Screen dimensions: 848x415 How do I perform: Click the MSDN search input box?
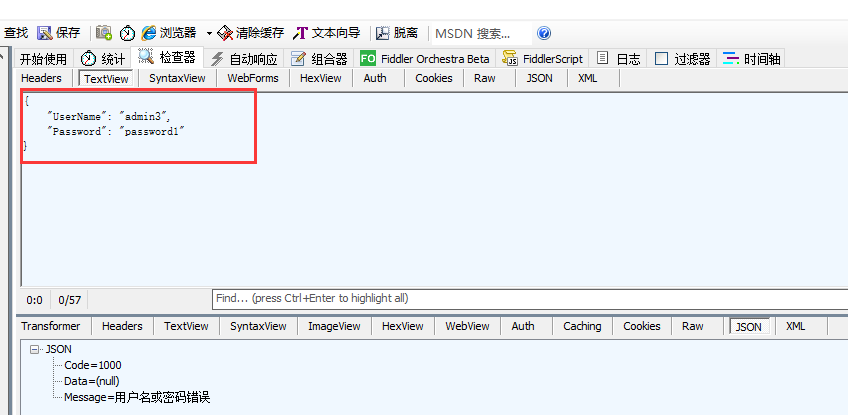(481, 34)
